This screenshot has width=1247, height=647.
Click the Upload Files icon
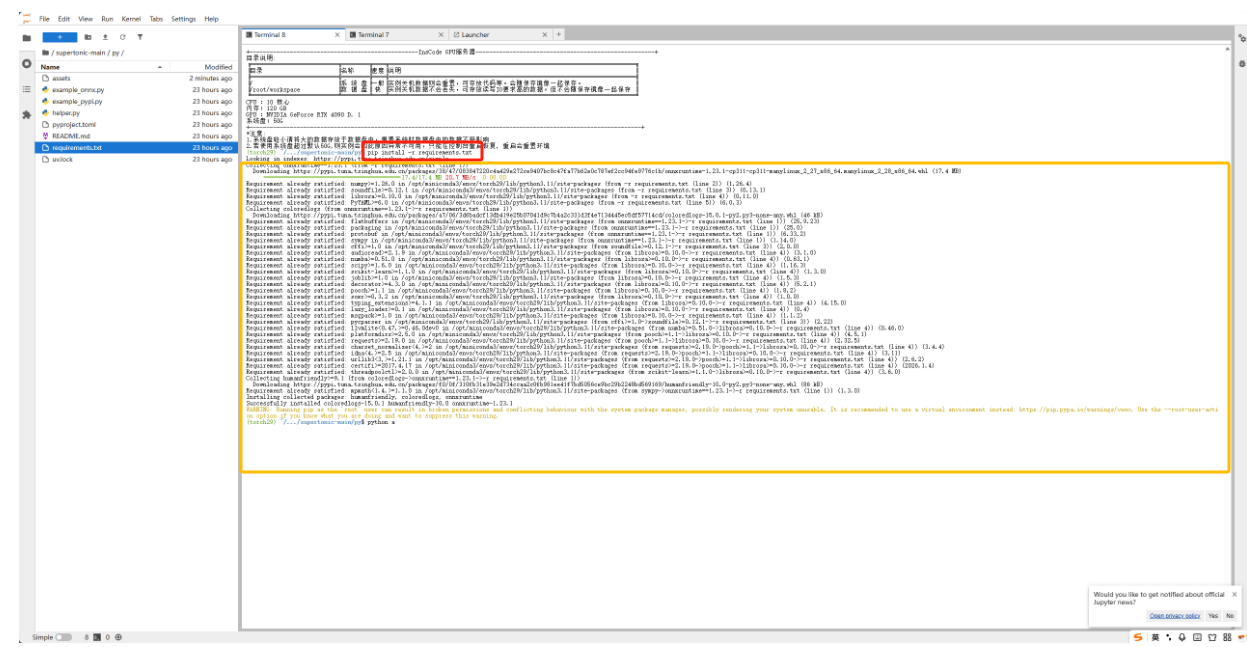point(105,37)
